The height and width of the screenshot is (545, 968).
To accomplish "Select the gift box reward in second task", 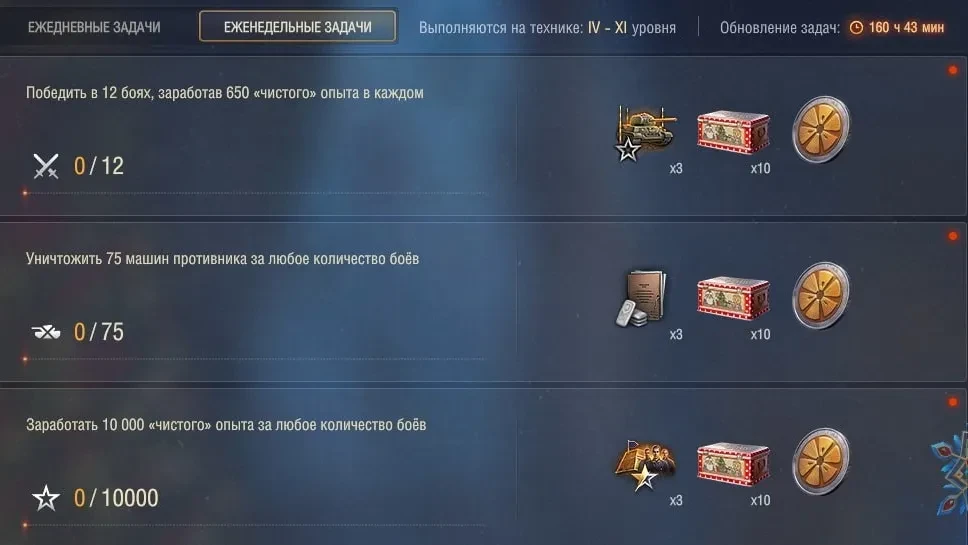I will pos(733,297).
